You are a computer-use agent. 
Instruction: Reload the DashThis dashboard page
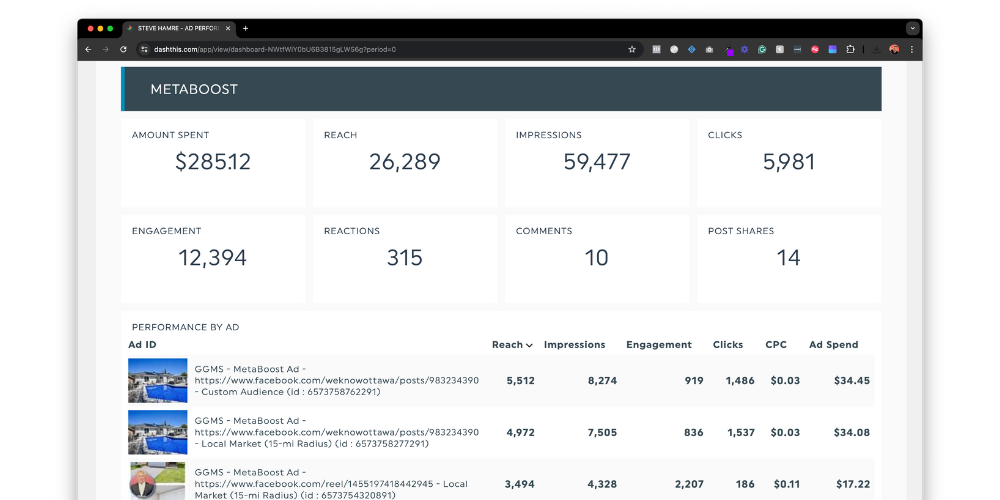(123, 49)
